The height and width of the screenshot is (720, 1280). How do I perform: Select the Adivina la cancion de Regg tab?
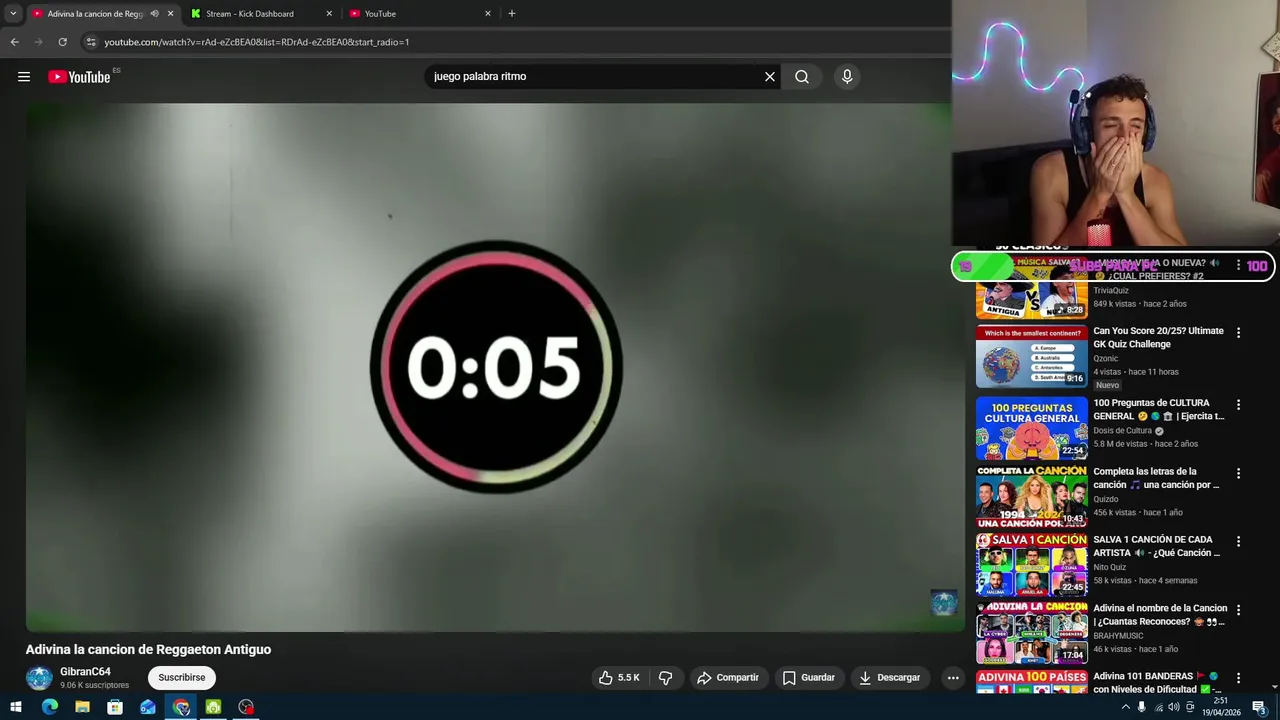(x=95, y=14)
